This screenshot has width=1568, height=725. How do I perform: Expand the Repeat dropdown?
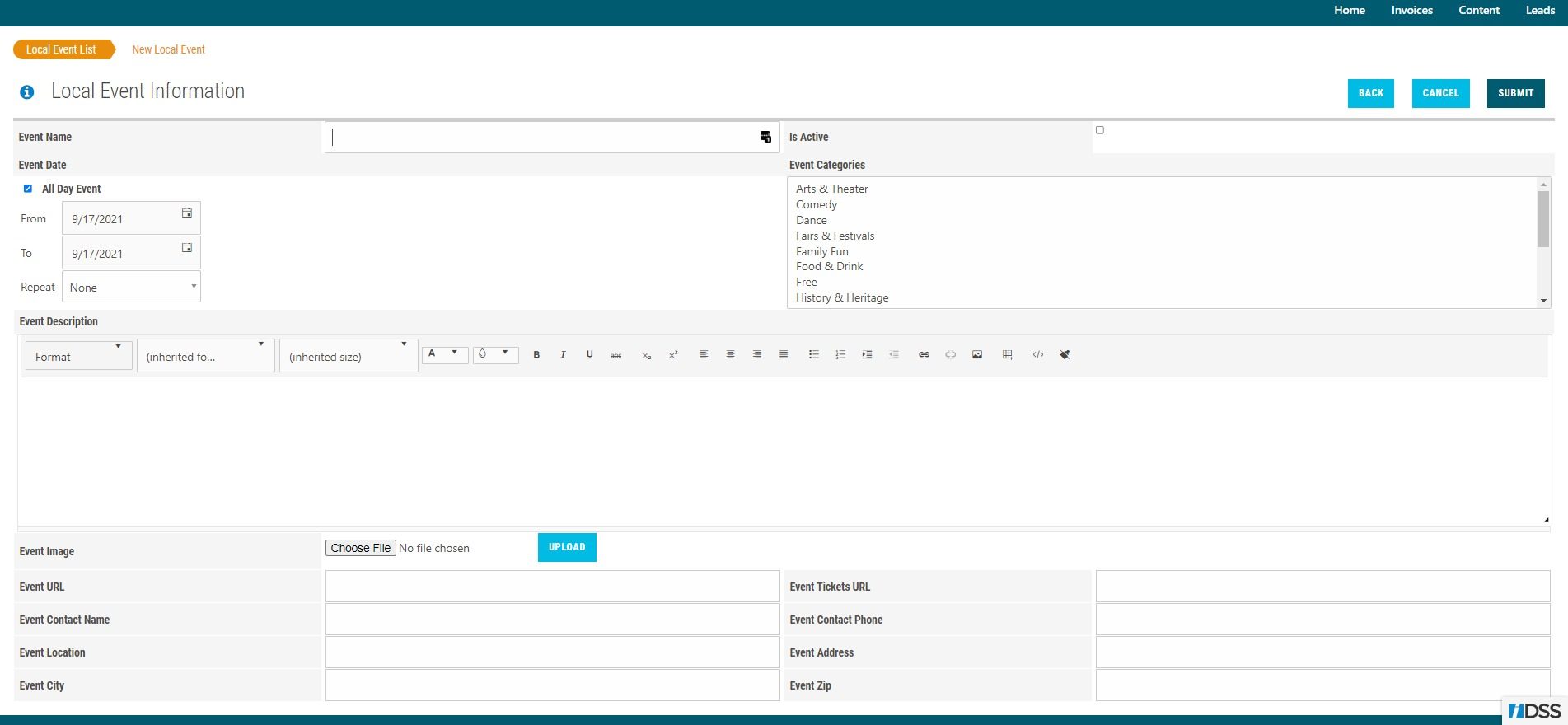(131, 287)
